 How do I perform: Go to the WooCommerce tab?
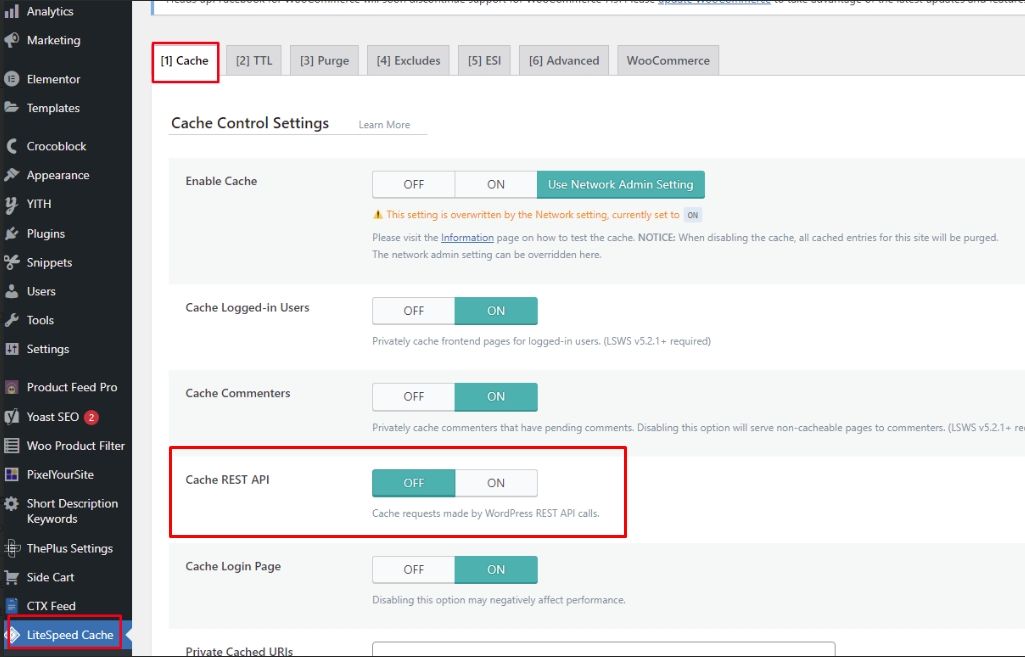coord(668,61)
